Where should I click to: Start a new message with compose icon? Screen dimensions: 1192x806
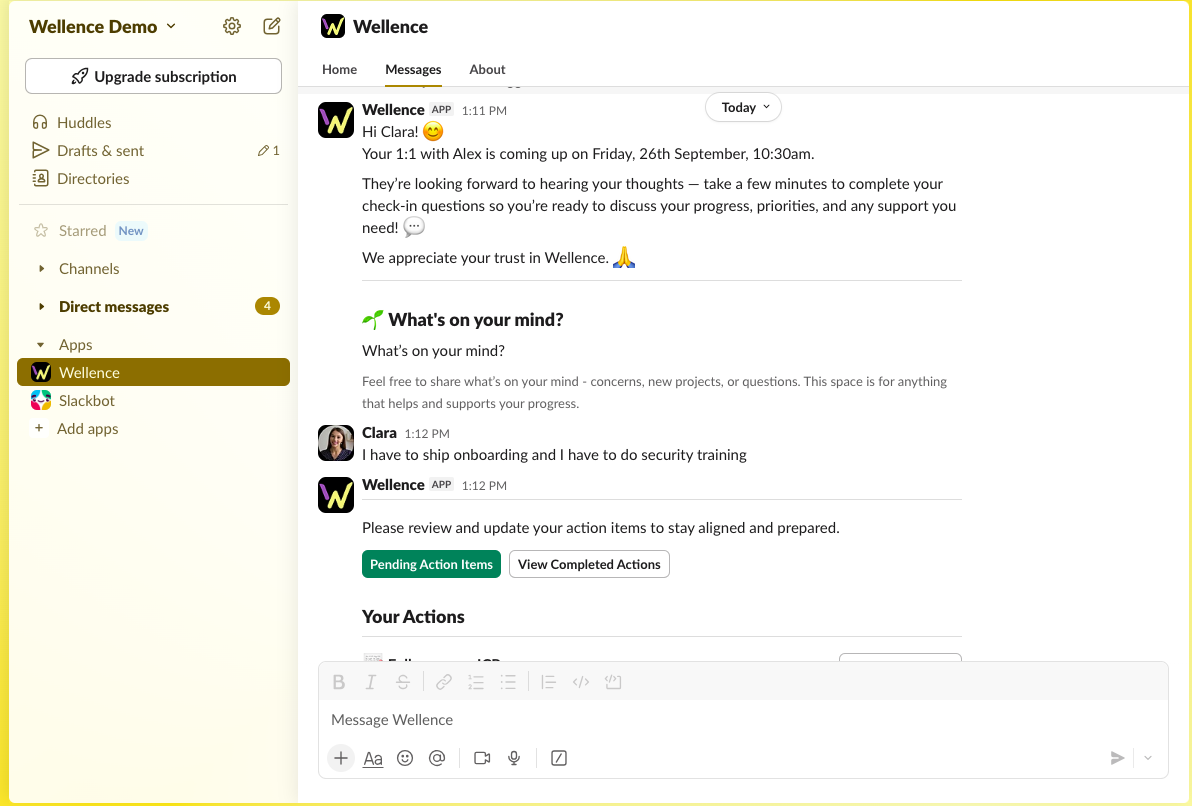(271, 27)
